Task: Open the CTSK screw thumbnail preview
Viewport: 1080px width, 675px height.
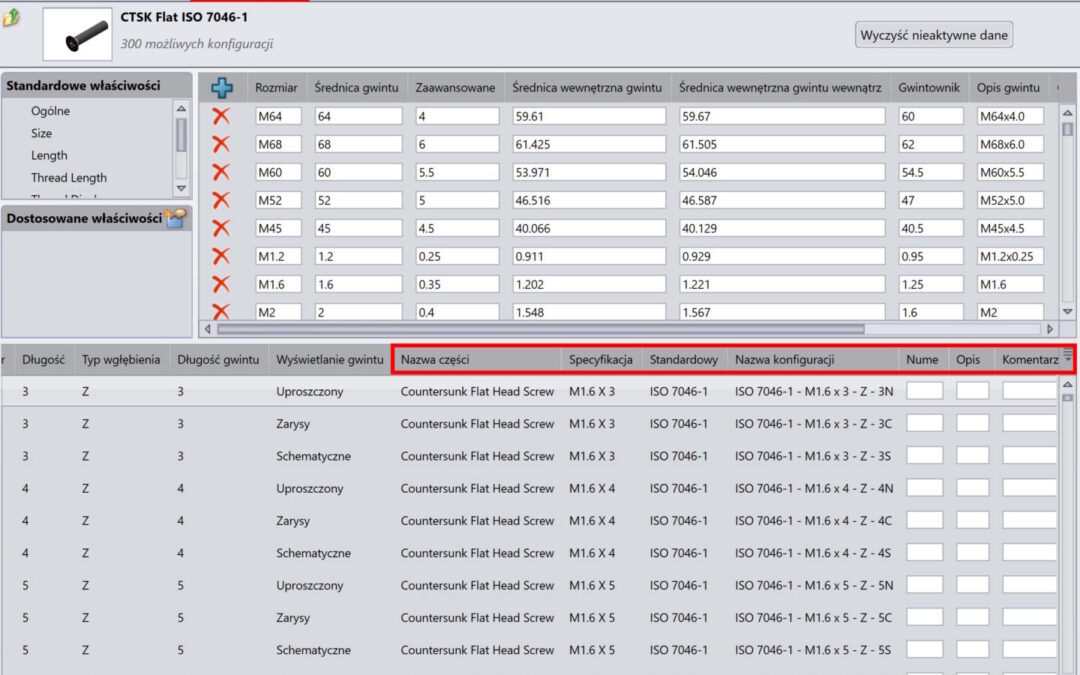Action: click(x=76, y=34)
